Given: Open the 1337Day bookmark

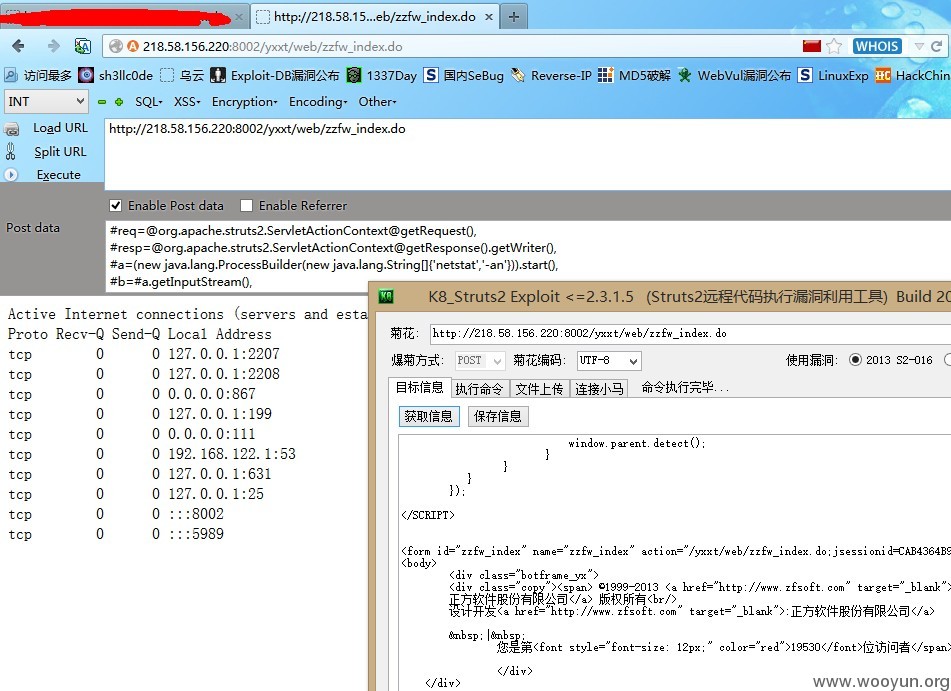Looking at the screenshot, I should pyautogui.click(x=381, y=75).
